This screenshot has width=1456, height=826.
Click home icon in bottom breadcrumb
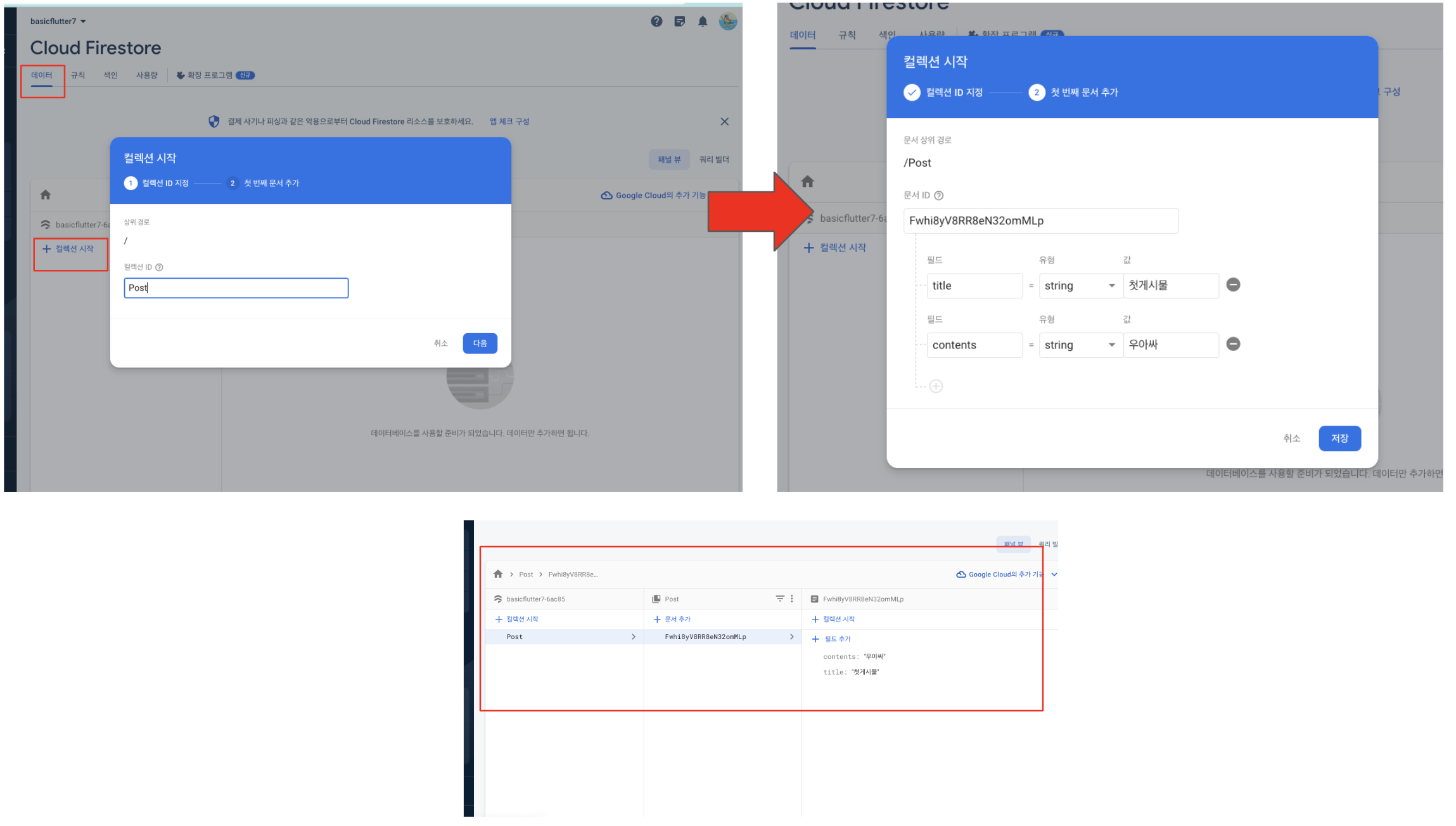[498, 575]
